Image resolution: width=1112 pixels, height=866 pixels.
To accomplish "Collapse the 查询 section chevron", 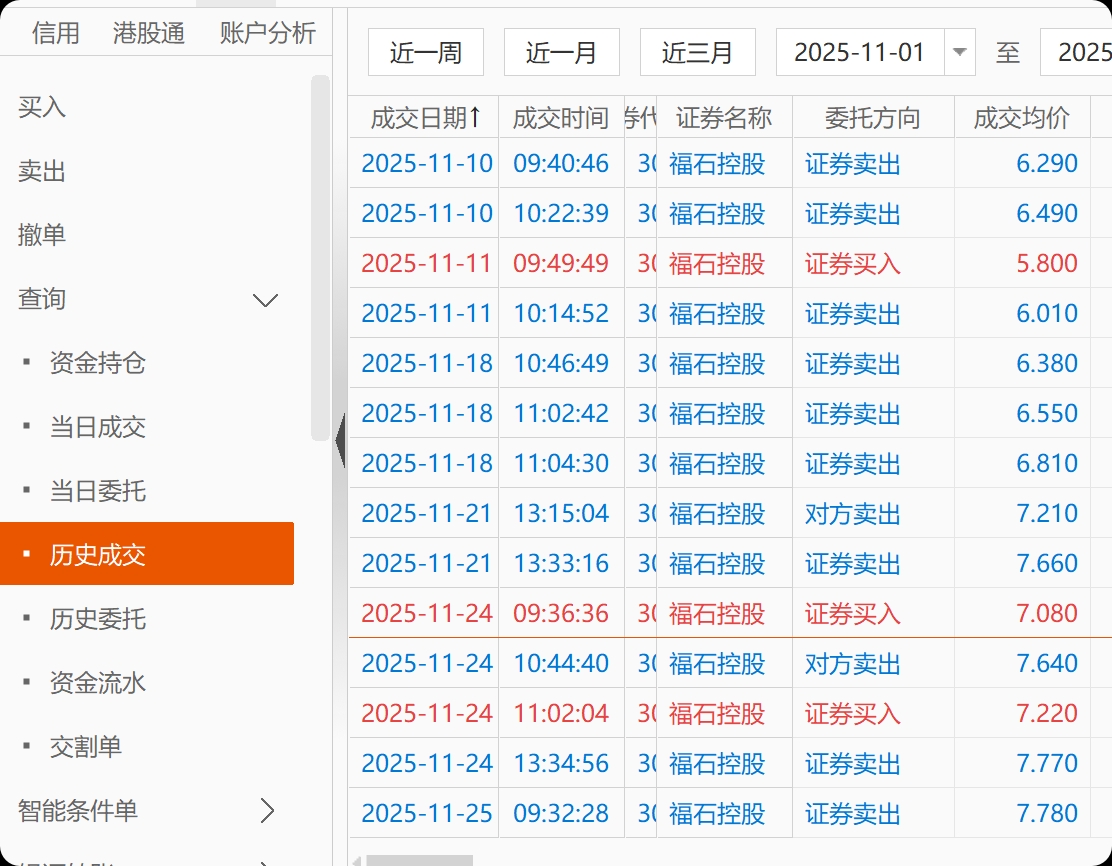I will pyautogui.click(x=265, y=300).
